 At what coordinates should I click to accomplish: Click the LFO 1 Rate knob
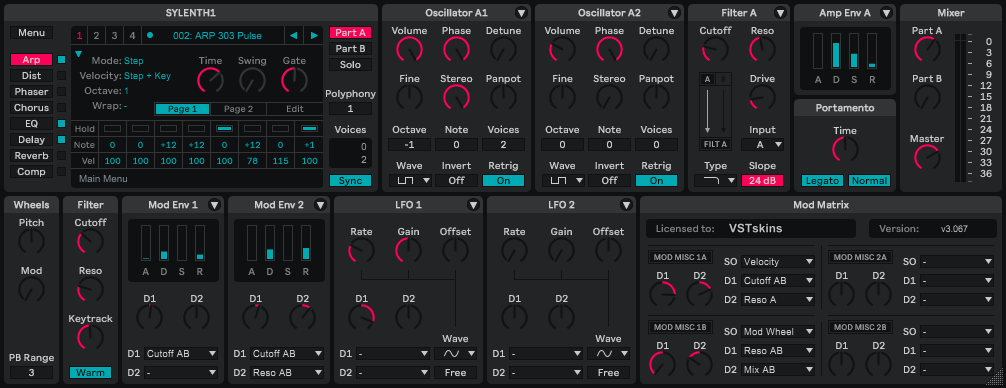(361, 250)
